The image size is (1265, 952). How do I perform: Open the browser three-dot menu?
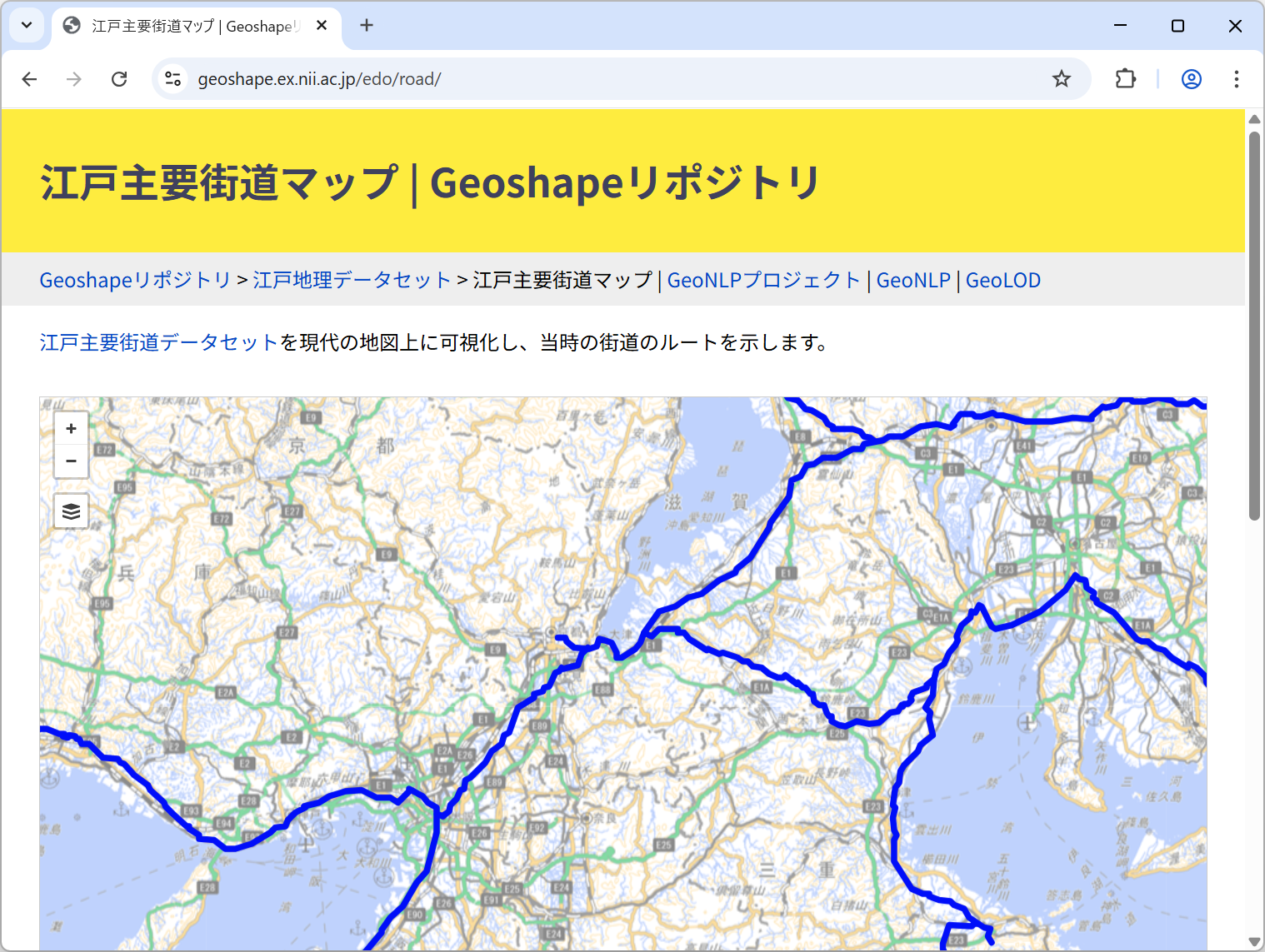tap(1237, 78)
